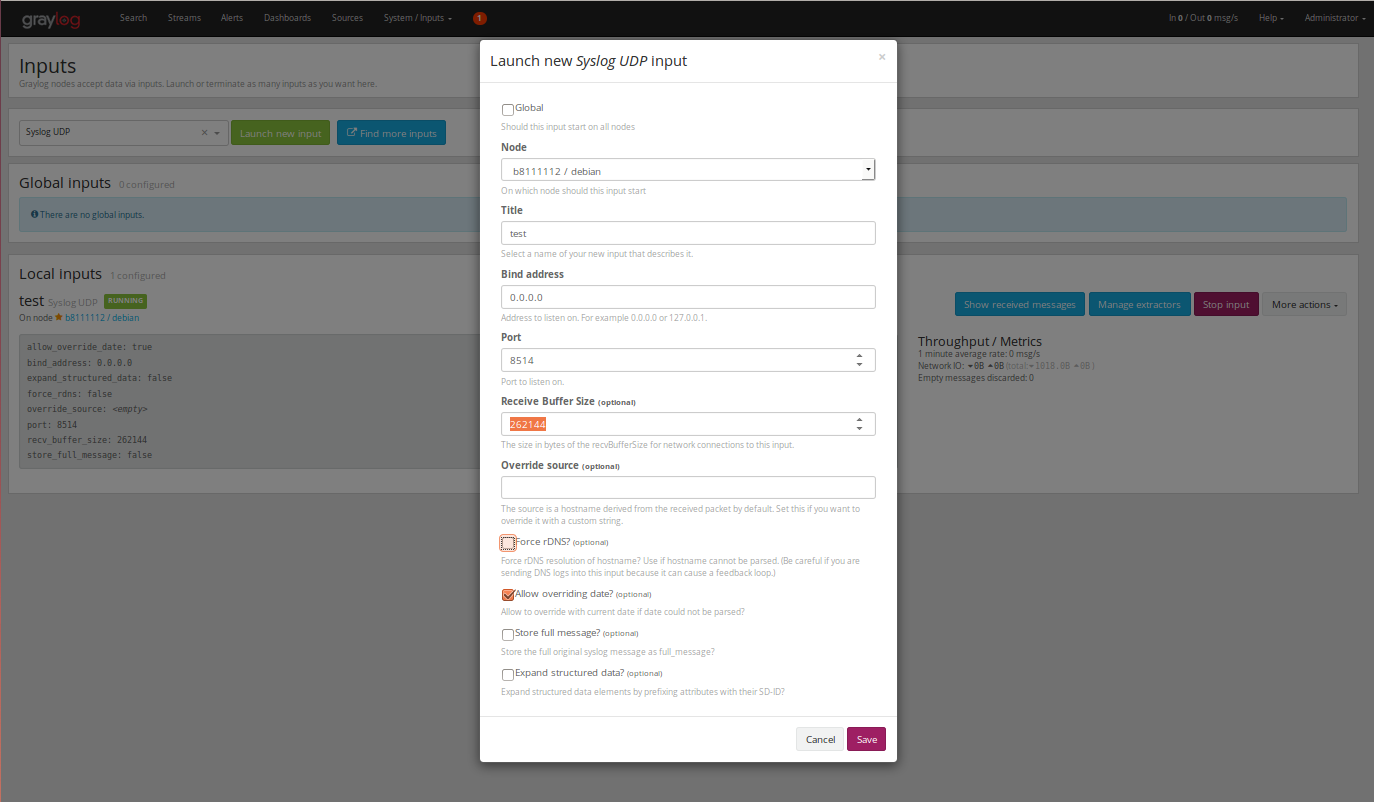Open the Sources page

pos(347,18)
